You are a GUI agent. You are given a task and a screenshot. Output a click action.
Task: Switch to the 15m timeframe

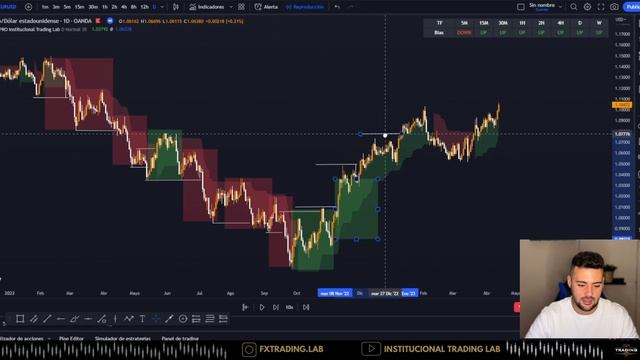pos(80,7)
